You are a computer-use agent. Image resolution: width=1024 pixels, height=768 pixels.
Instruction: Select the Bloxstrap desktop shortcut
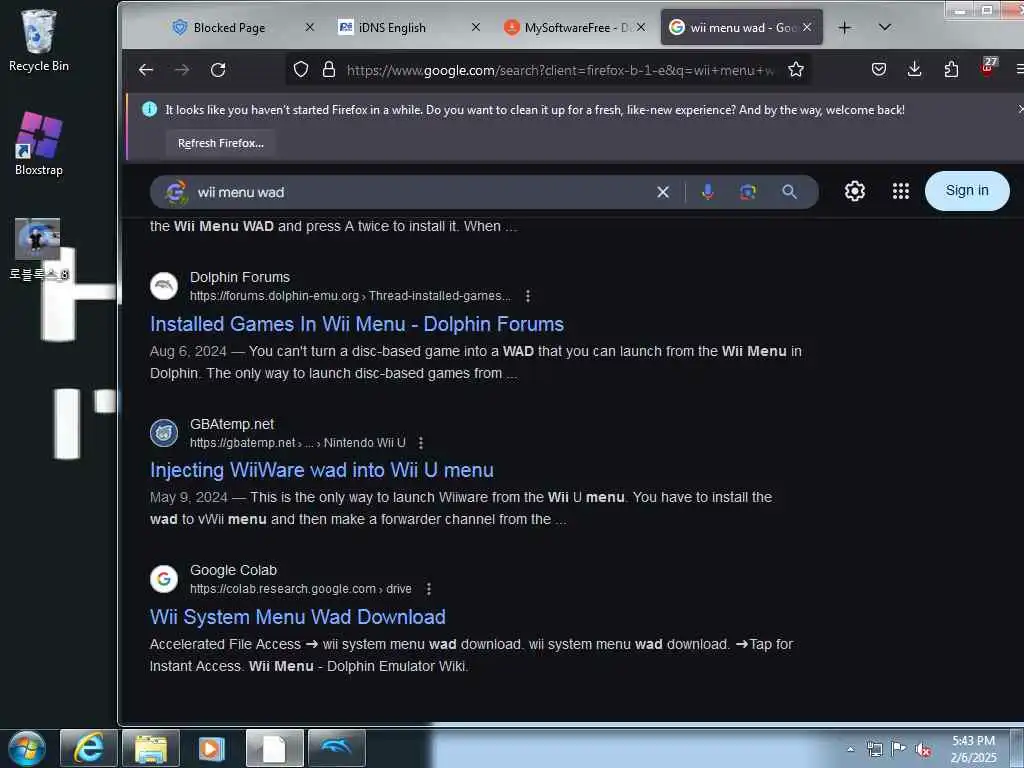coord(39,144)
